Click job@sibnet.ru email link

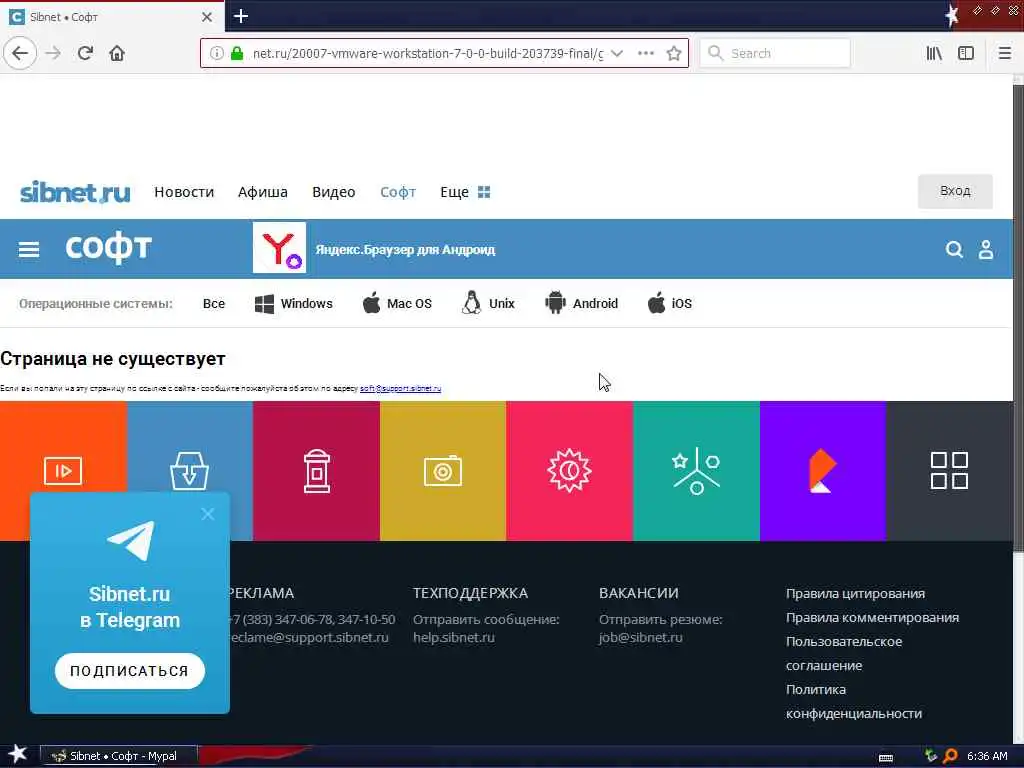click(641, 637)
